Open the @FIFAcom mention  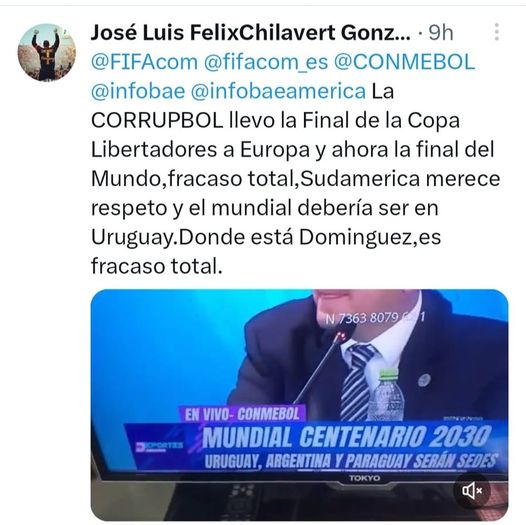pos(145,62)
